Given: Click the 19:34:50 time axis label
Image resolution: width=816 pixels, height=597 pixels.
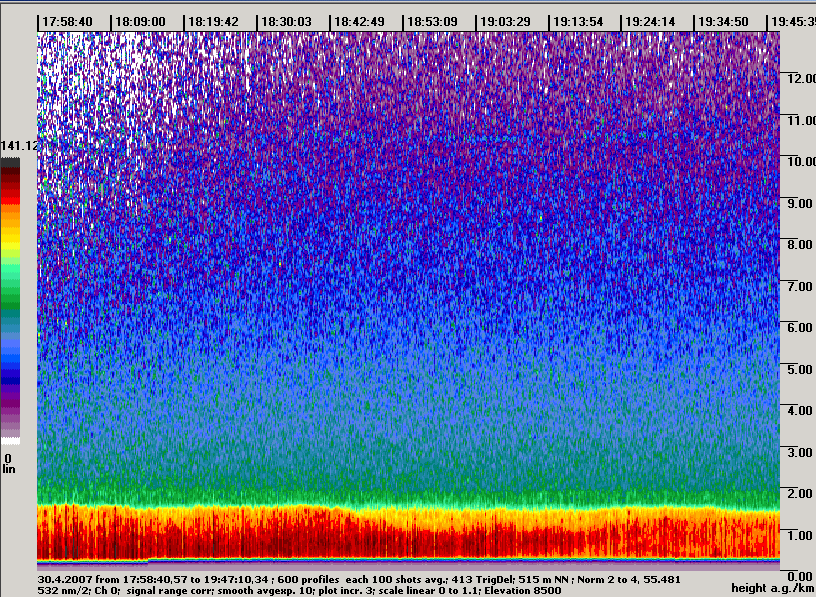Looking at the screenshot, I should [x=723, y=22].
